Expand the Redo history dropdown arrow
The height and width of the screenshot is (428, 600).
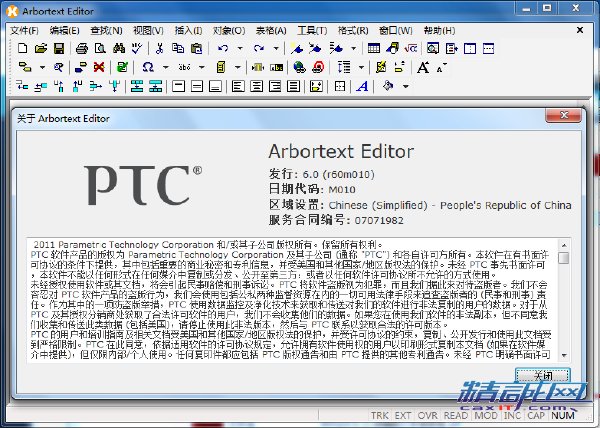276,49
